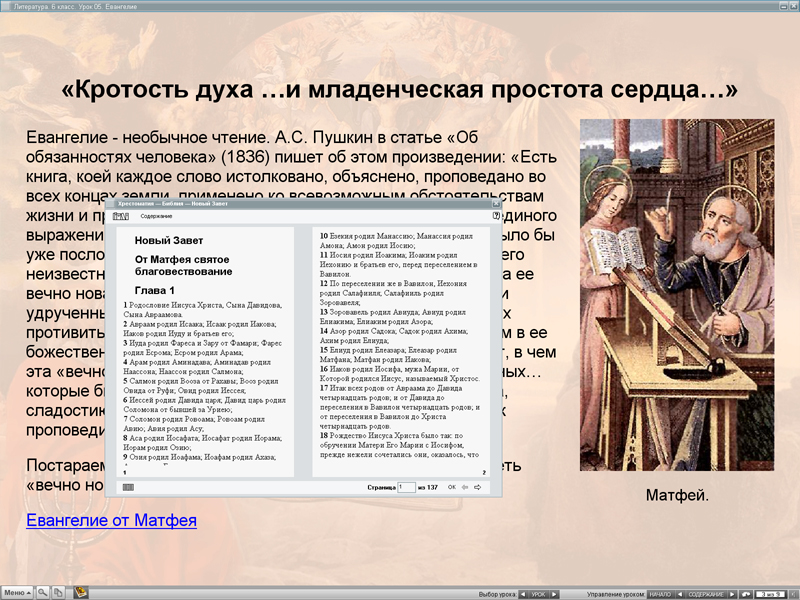Image resolution: width=800 pixels, height=600 pixels.
Task: Click the page number input field
Action: point(406,487)
